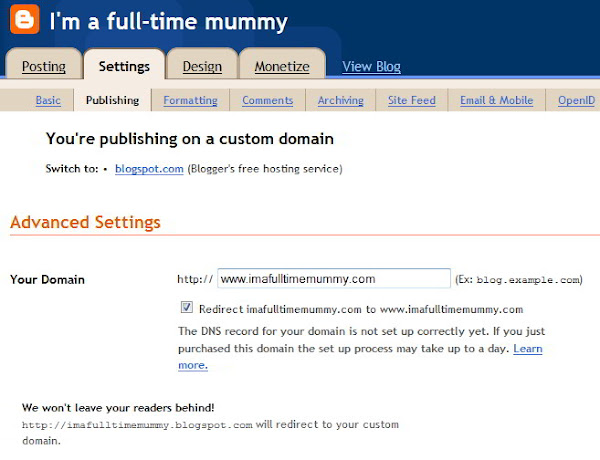The image size is (600, 460).
Task: Click the blog title I'm a full-time mummy
Action: coord(168,21)
